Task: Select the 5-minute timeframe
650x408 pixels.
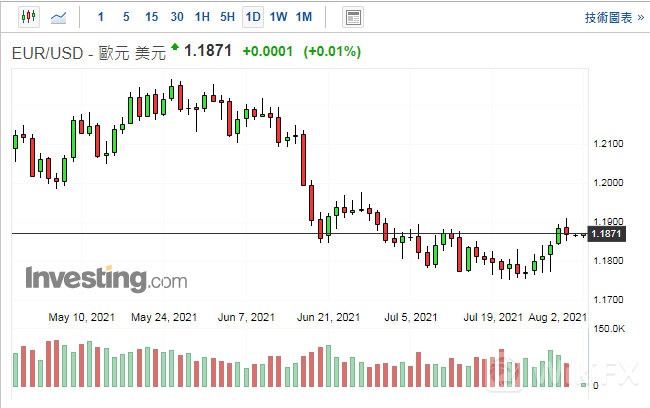Action: point(125,17)
